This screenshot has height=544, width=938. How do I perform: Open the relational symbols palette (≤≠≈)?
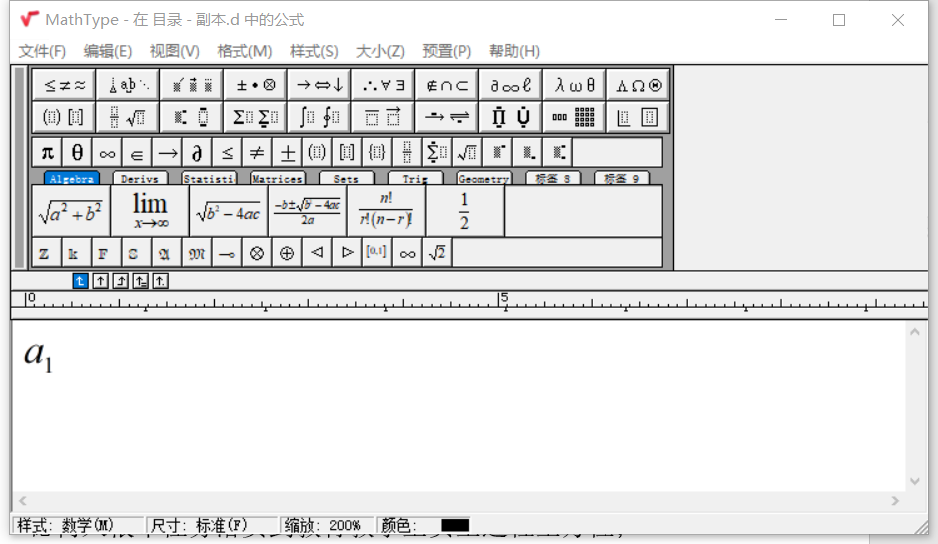tap(65, 86)
